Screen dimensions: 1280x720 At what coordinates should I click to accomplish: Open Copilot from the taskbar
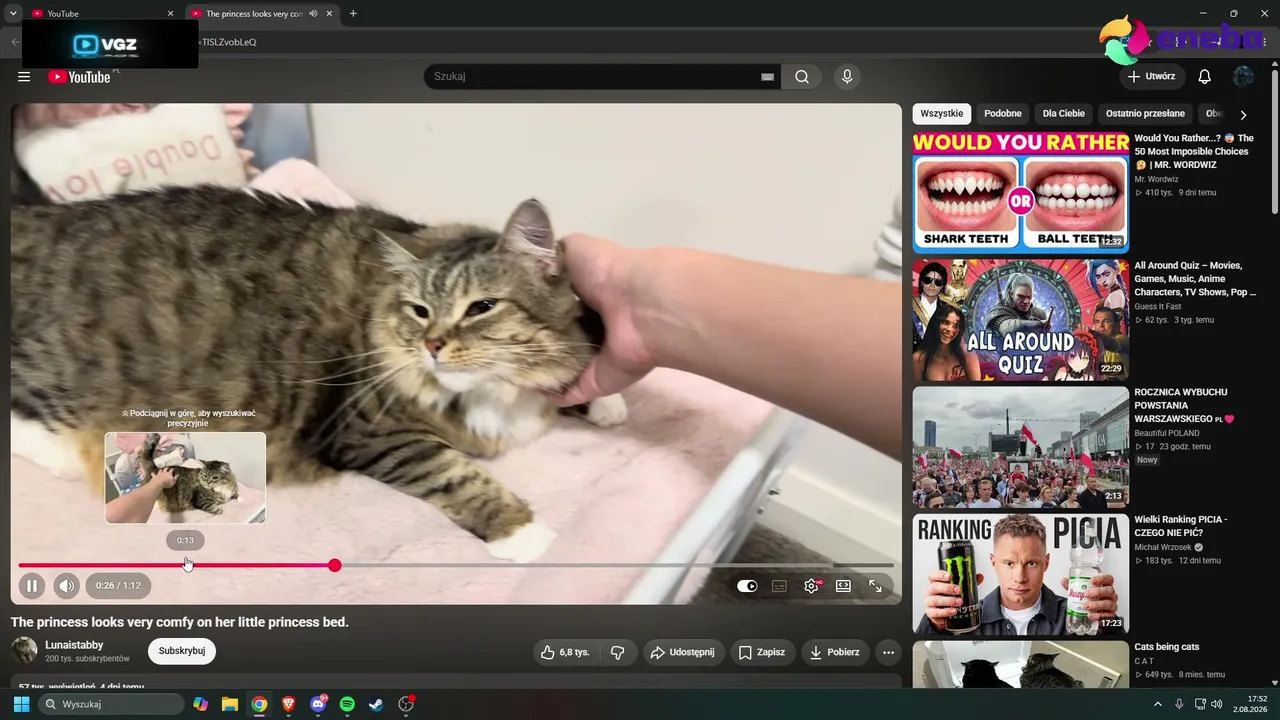[201, 704]
